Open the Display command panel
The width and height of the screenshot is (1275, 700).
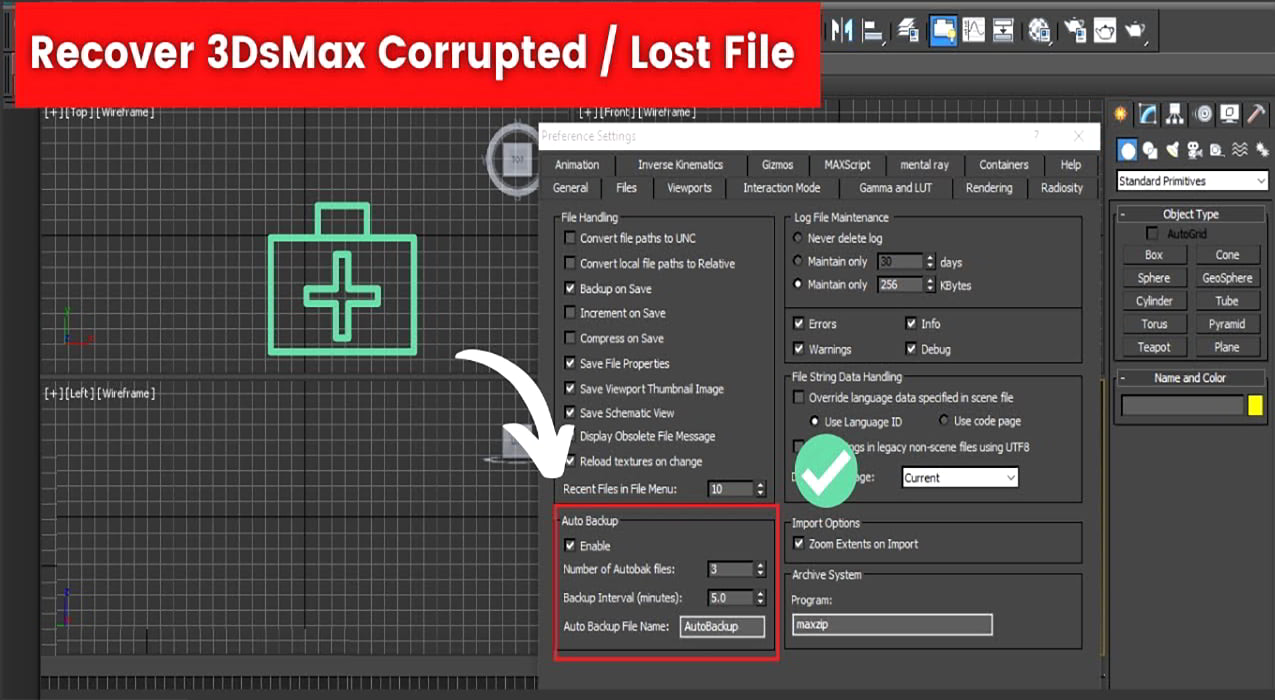(1230, 114)
